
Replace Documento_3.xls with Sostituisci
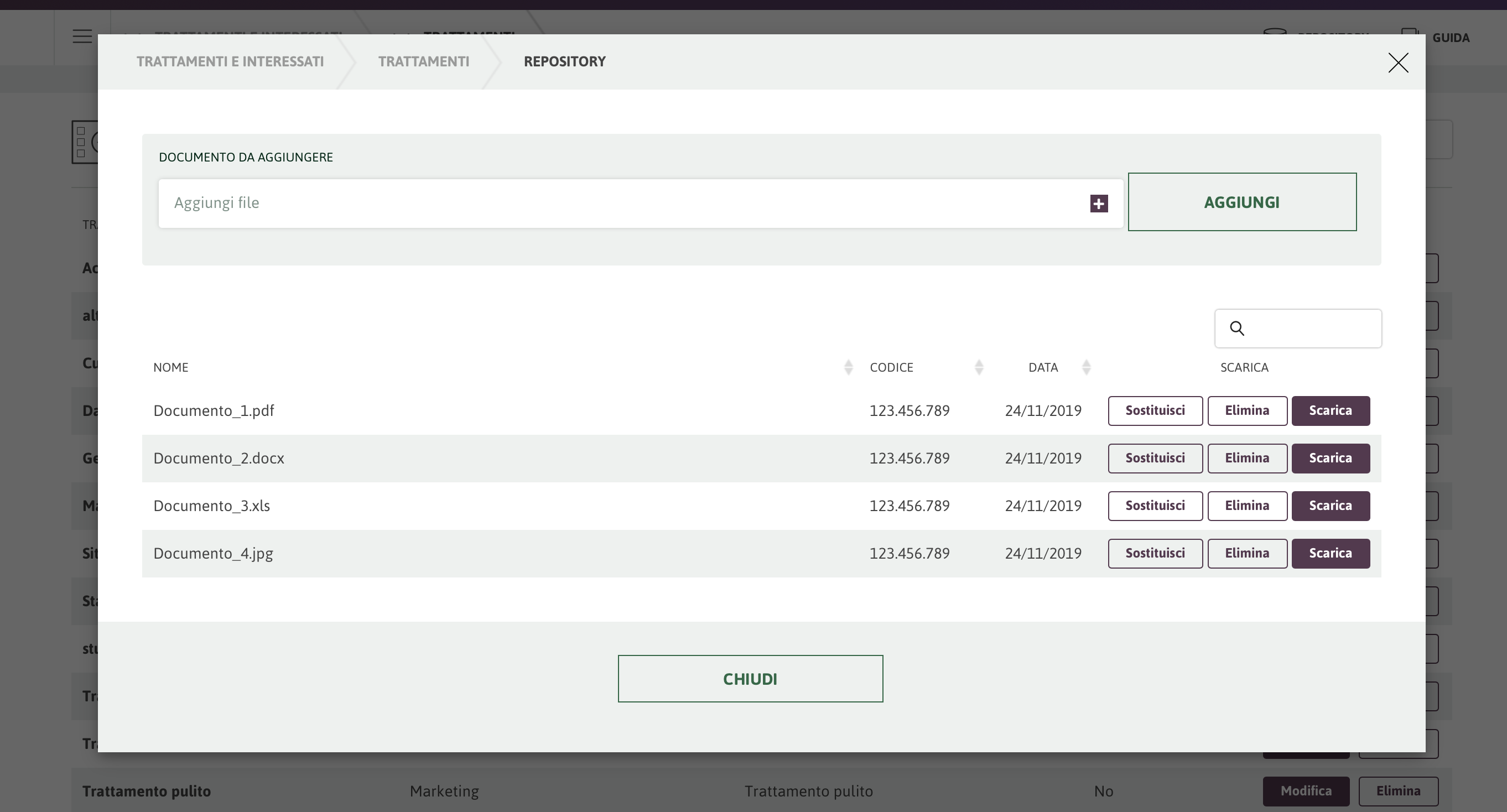(x=1155, y=506)
